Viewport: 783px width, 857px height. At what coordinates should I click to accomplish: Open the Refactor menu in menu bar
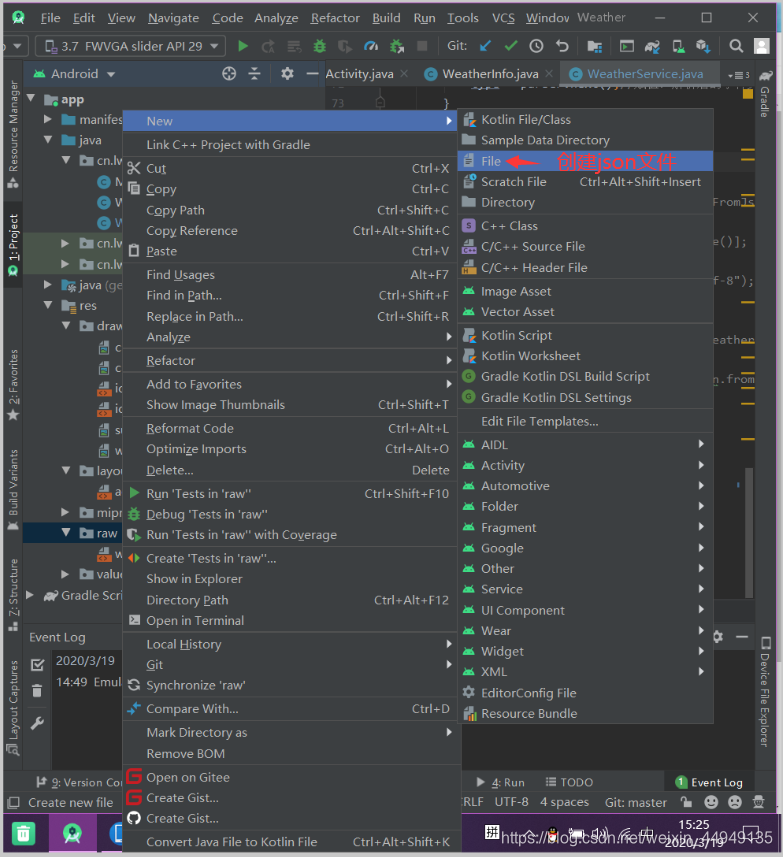point(335,18)
